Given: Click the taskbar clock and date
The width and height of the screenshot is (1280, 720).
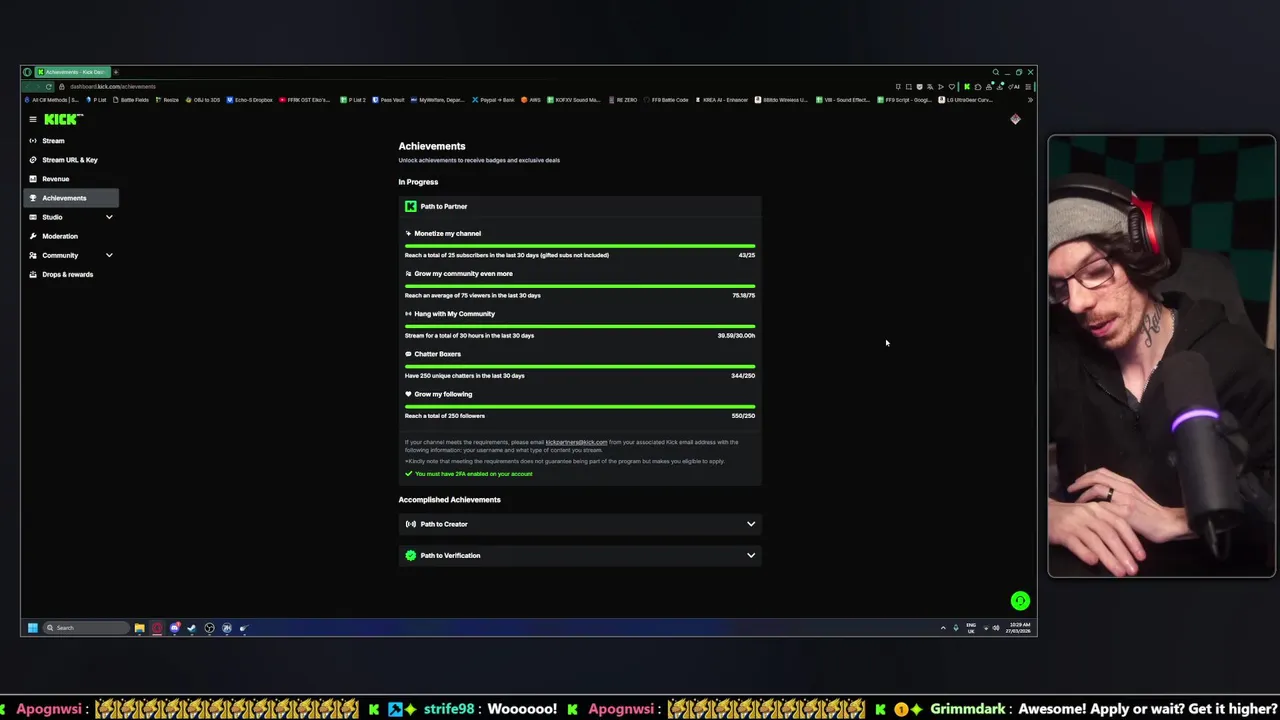Looking at the screenshot, I should (1019, 628).
